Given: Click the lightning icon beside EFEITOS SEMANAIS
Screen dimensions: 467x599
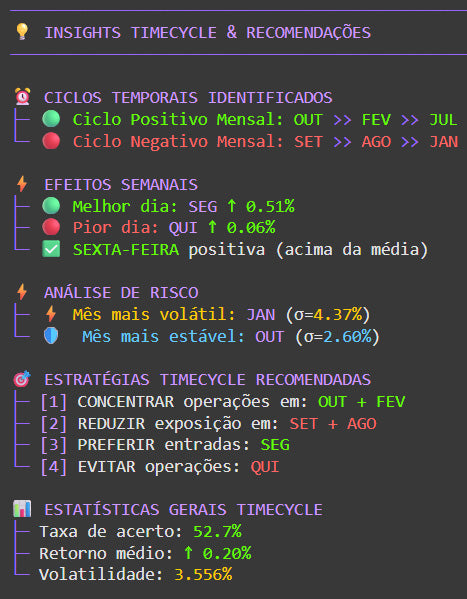Looking at the screenshot, I should pyautogui.click(x=22, y=184).
